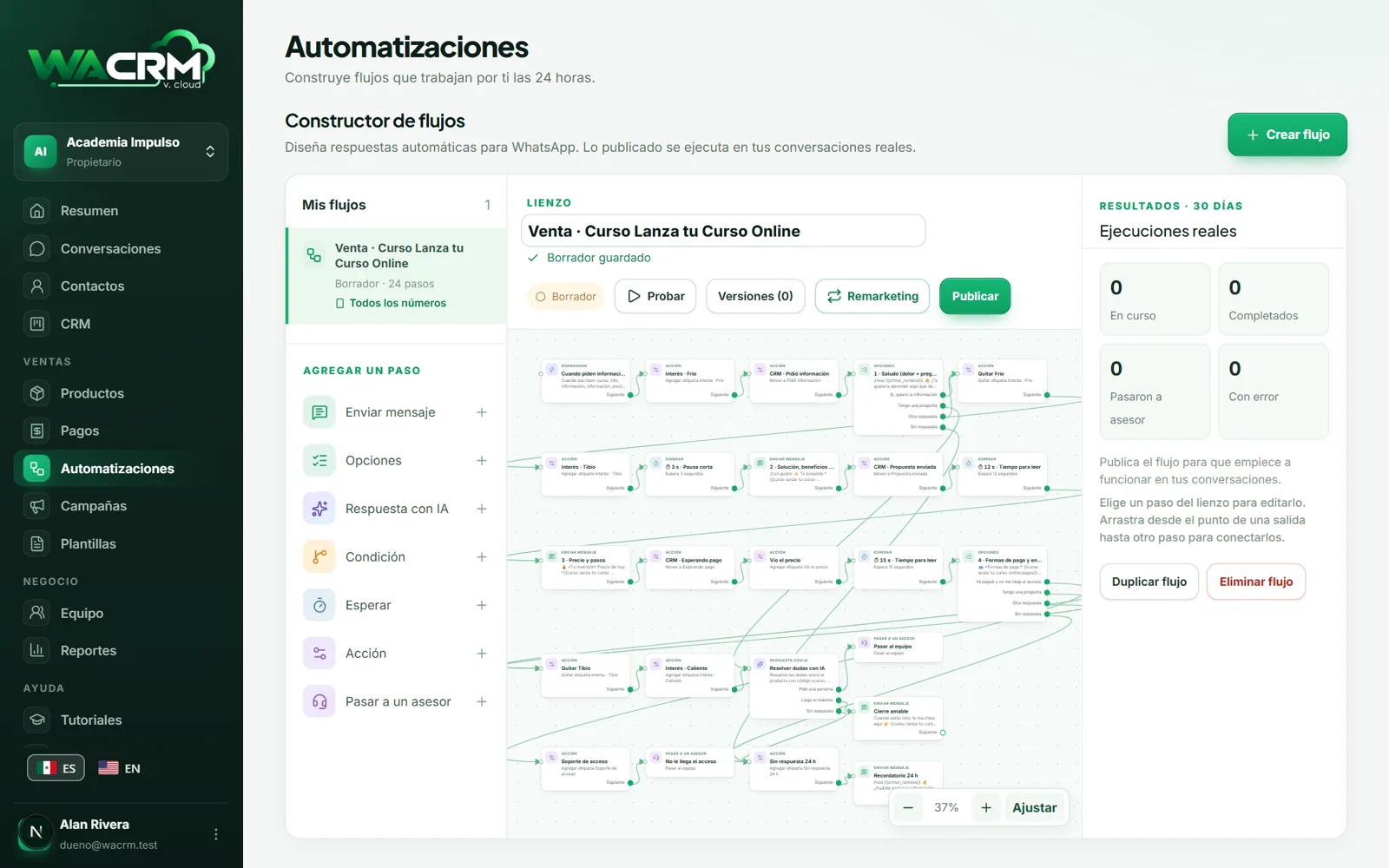Click the Crear flujo button
Screen dimensions: 1389x868
pos(1287,135)
